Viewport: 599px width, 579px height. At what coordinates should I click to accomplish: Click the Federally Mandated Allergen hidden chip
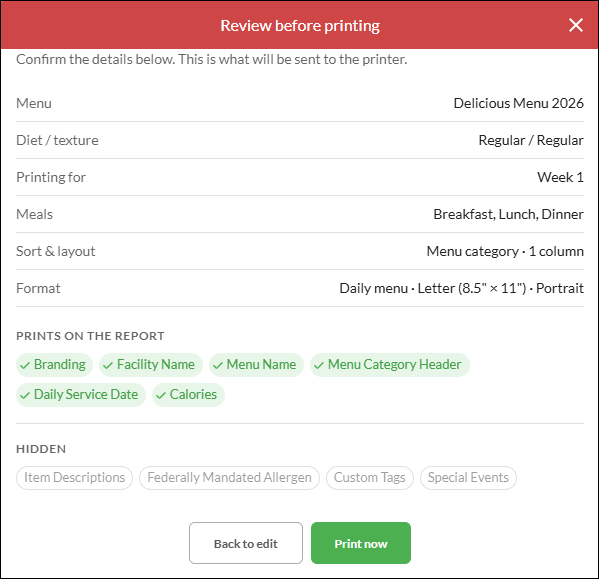[x=229, y=477]
